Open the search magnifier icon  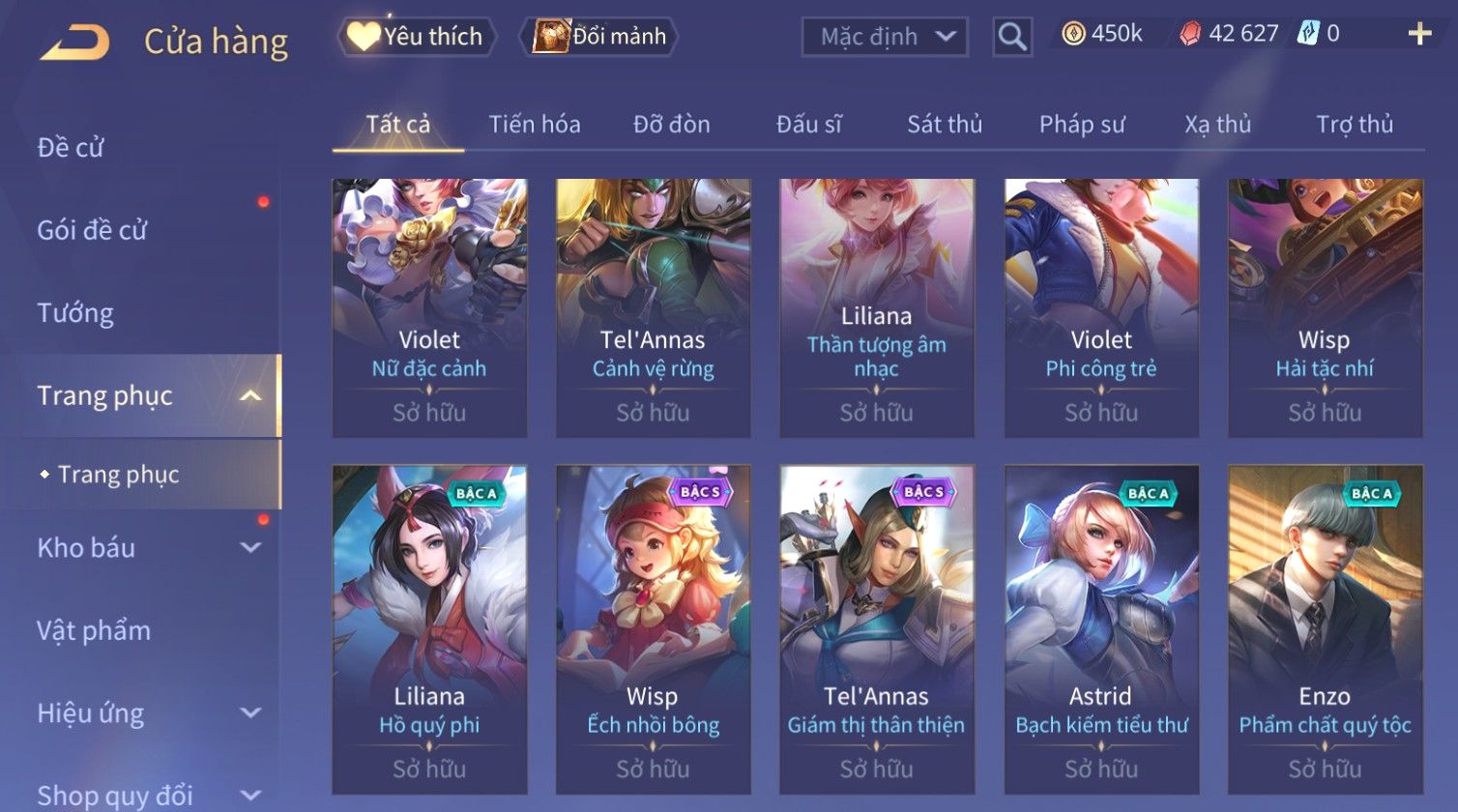pyautogui.click(x=1012, y=37)
